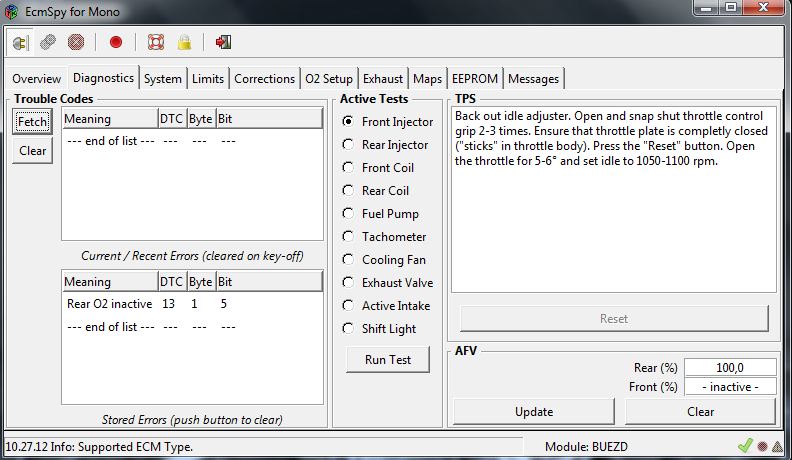Choose the Fuel Pump active test
This screenshot has height=460, width=792.
(x=348, y=214)
